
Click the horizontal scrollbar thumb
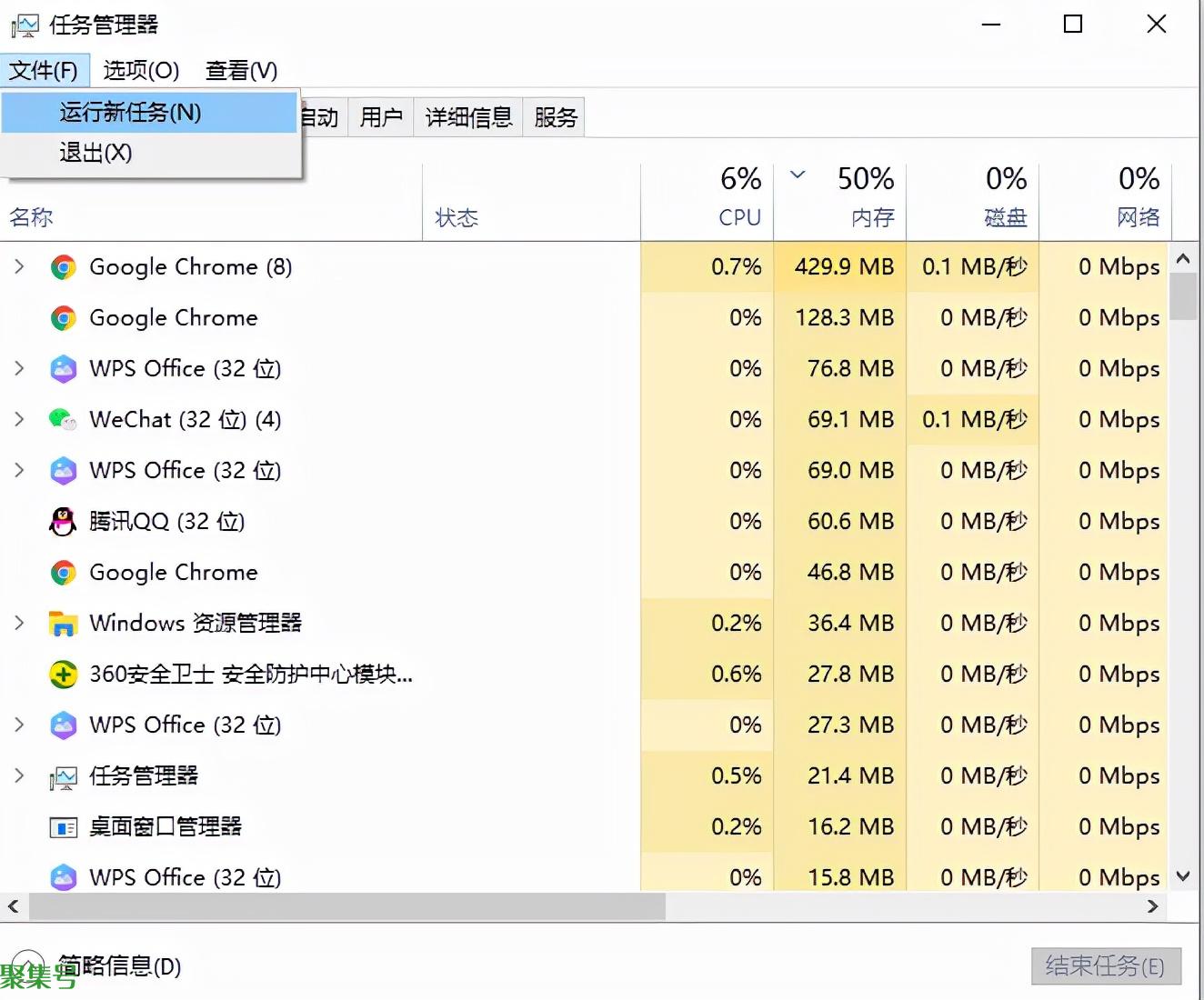coord(347,906)
